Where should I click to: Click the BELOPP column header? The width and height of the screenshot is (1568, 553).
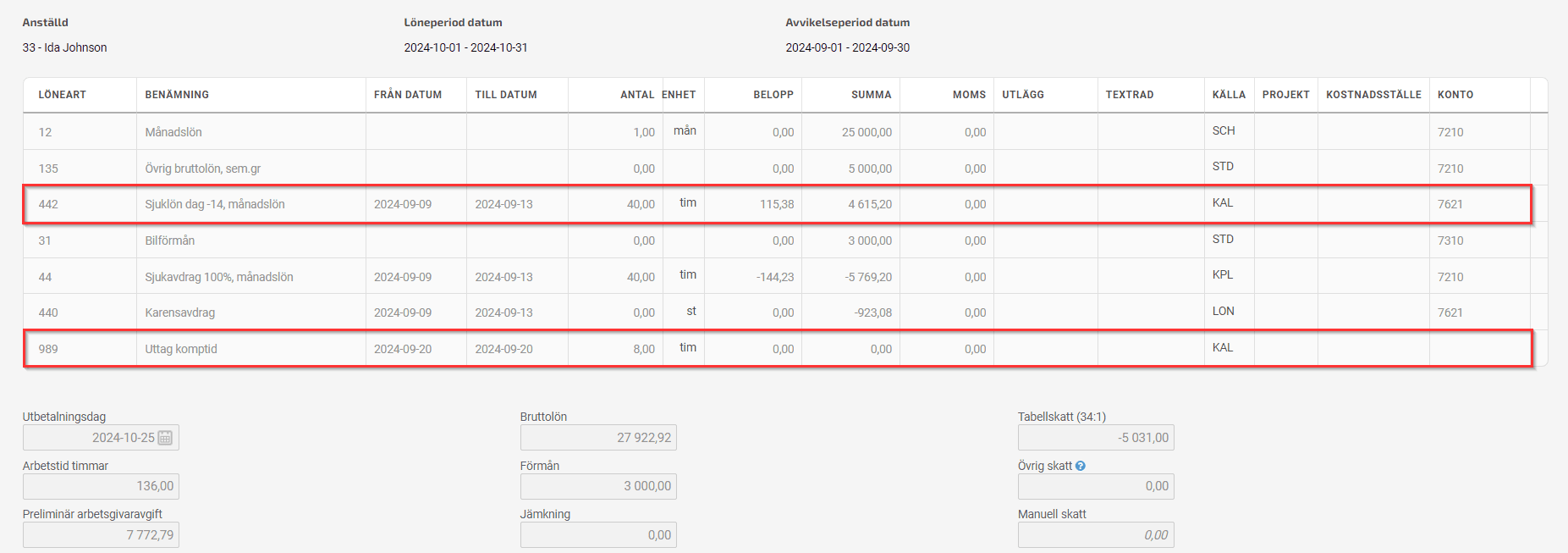click(773, 95)
